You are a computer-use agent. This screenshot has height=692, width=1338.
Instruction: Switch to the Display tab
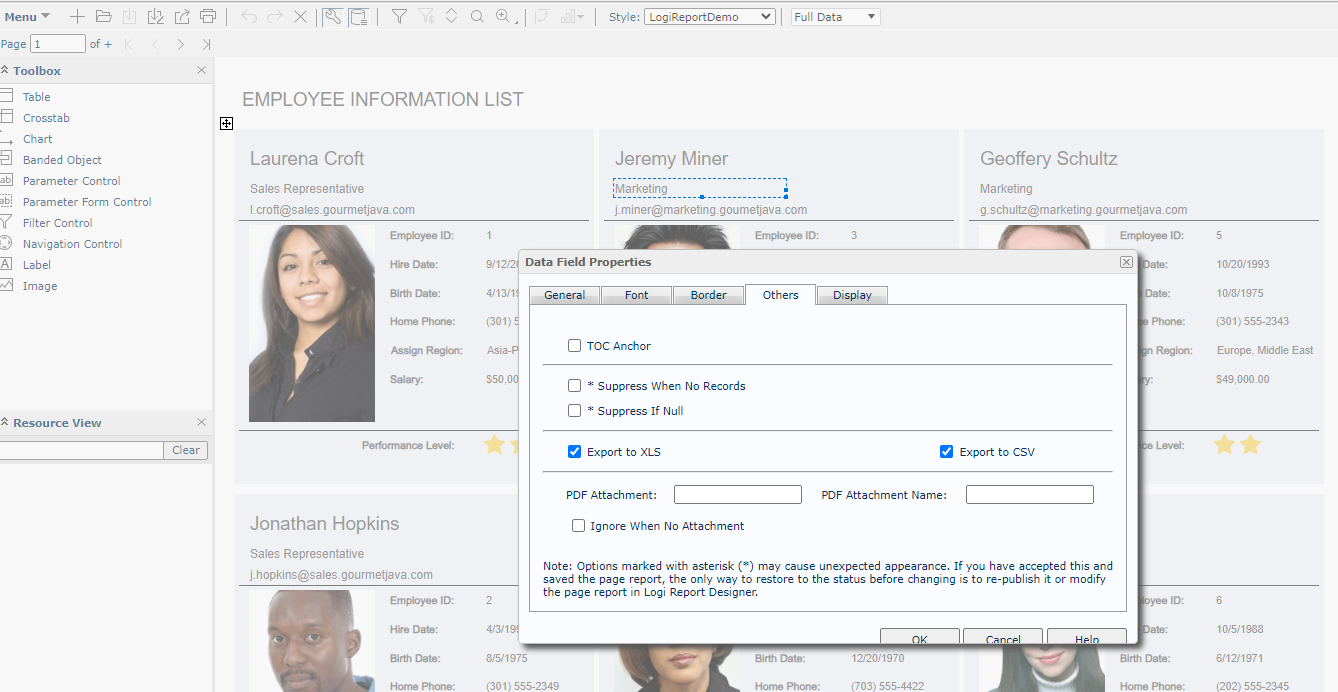coord(851,294)
